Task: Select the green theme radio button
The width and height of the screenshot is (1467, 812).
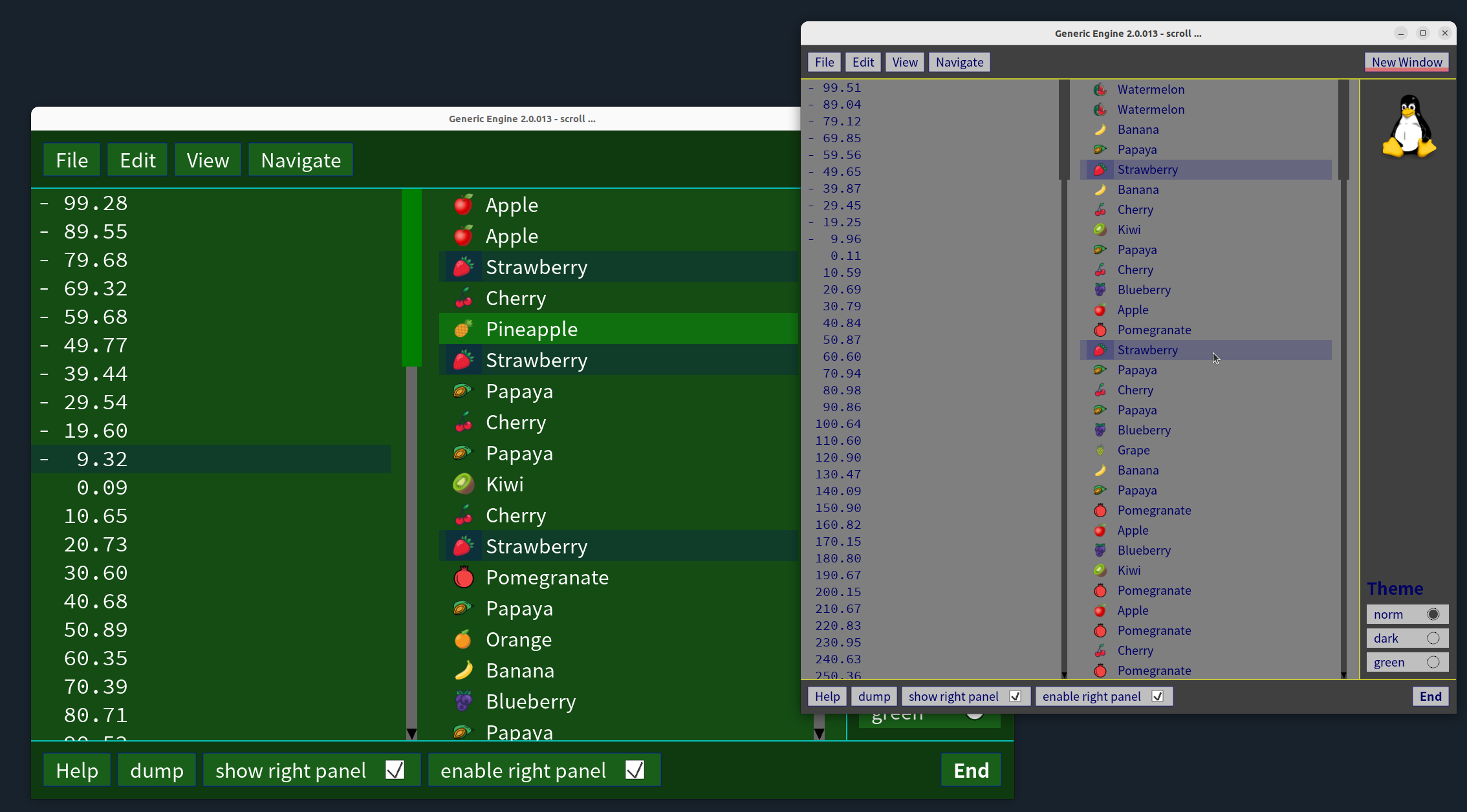Action: coord(1433,662)
